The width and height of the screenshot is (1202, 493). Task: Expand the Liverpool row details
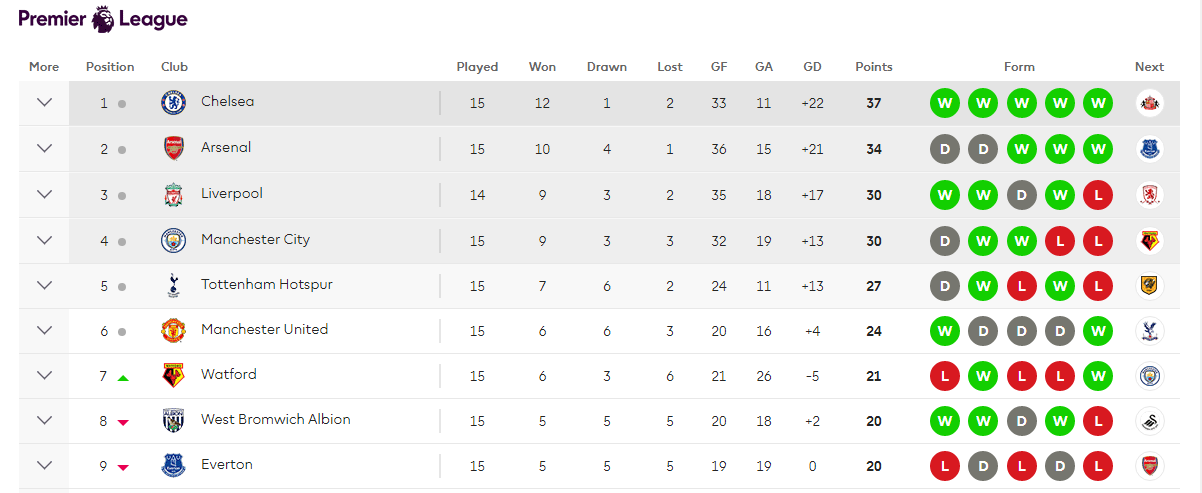44,194
